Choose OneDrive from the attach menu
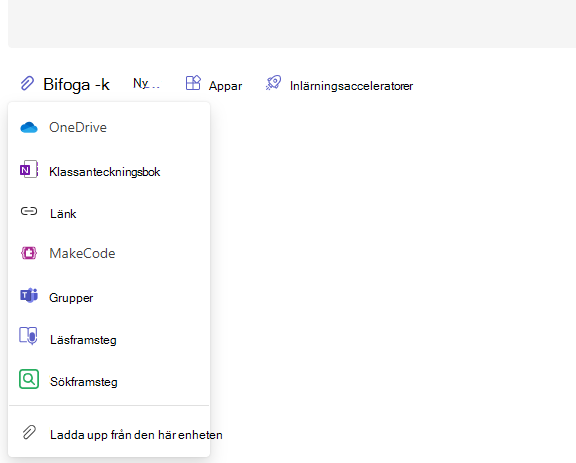The height and width of the screenshot is (463, 576). 109,128
